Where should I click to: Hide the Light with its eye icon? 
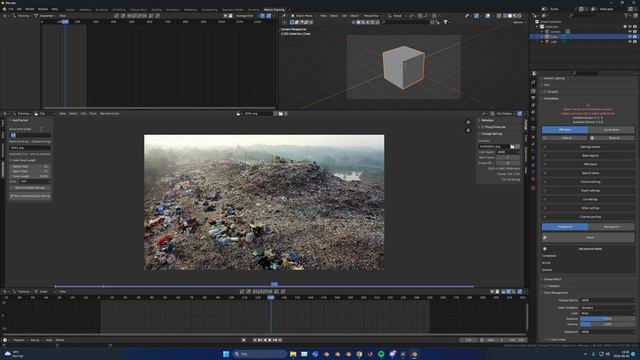630,42
